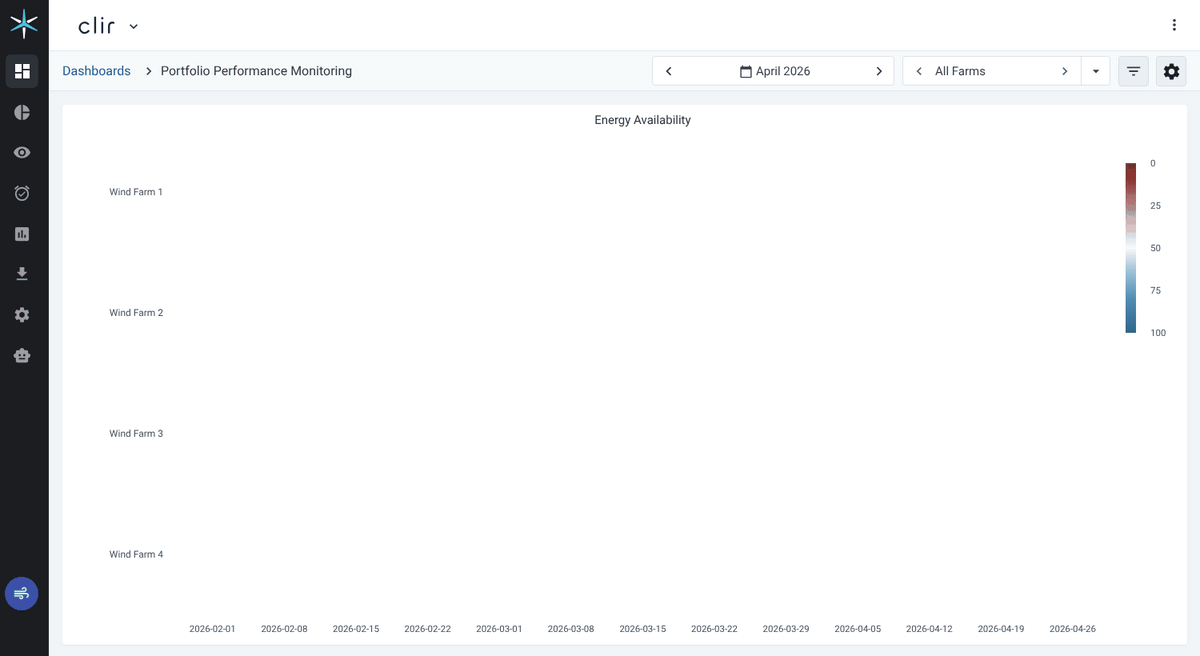Click the 50 value on color legend

tap(1155, 248)
